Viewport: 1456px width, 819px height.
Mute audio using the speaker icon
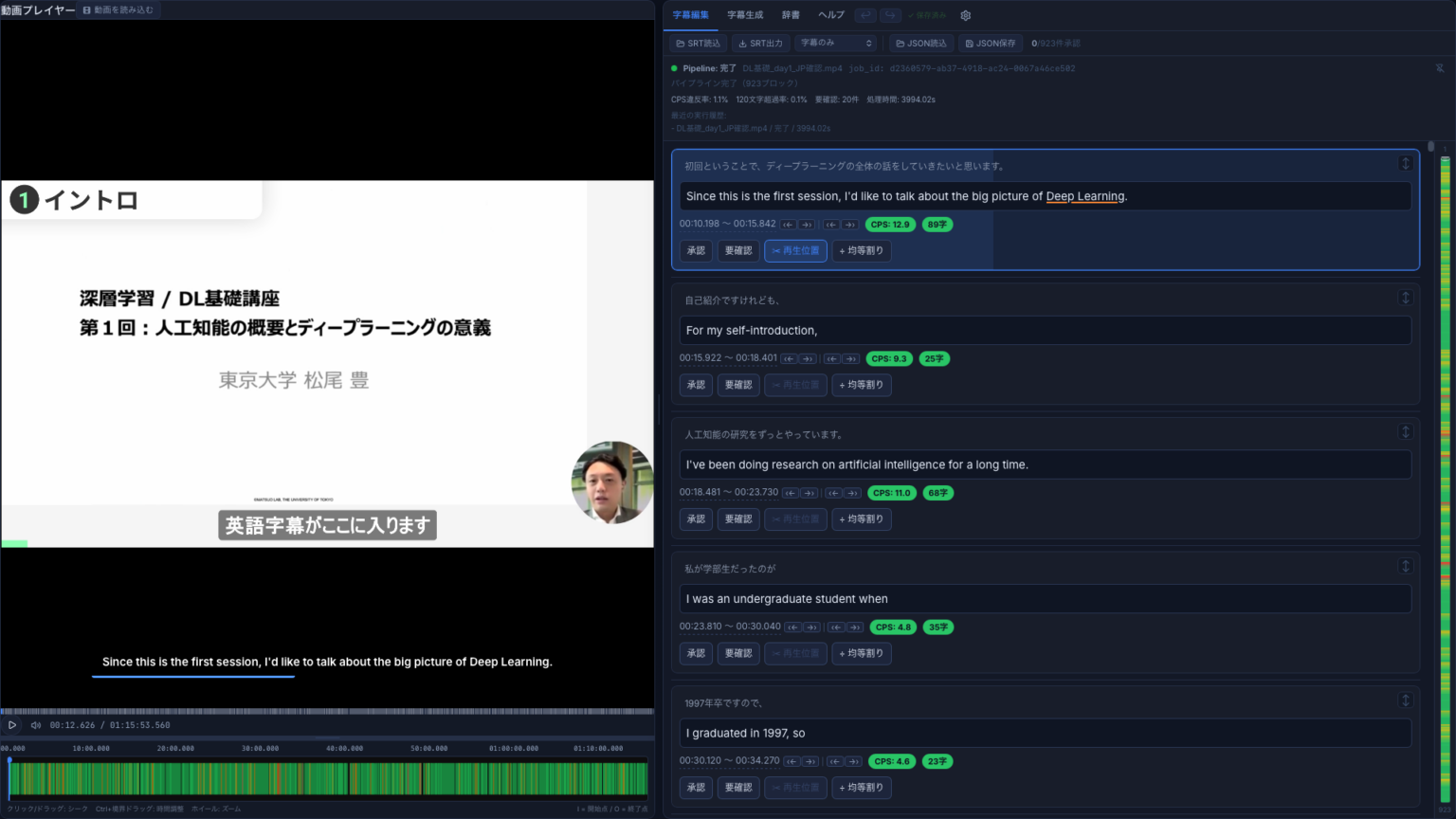[36, 725]
